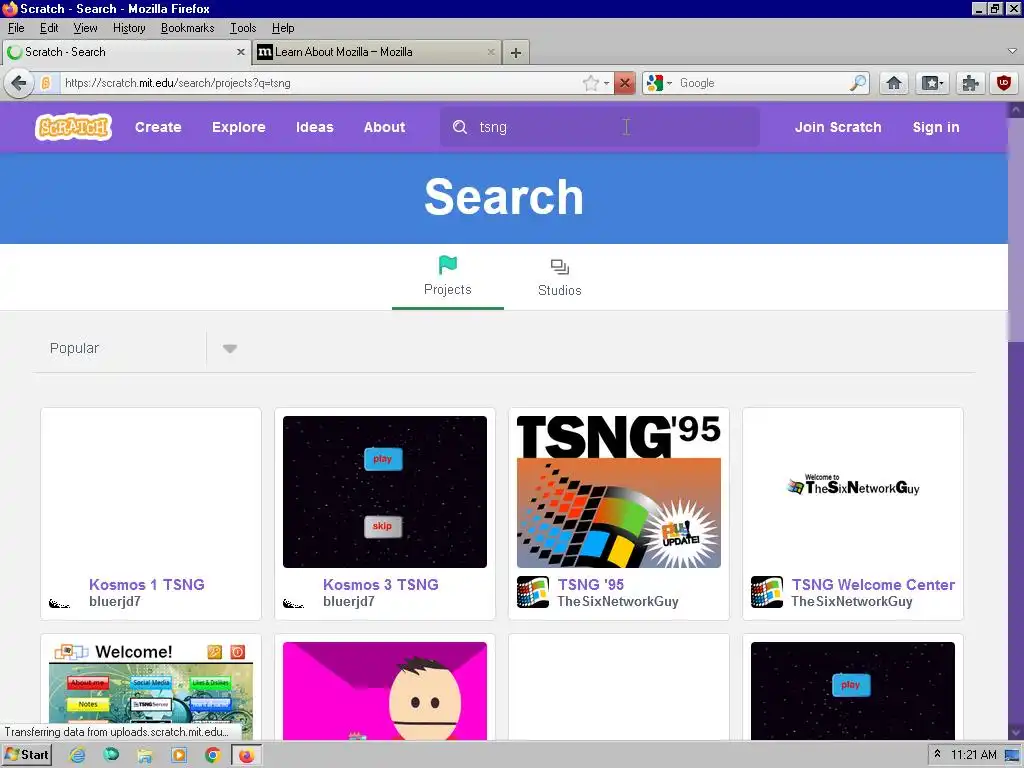
Task: Open the History menu
Action: click(129, 28)
